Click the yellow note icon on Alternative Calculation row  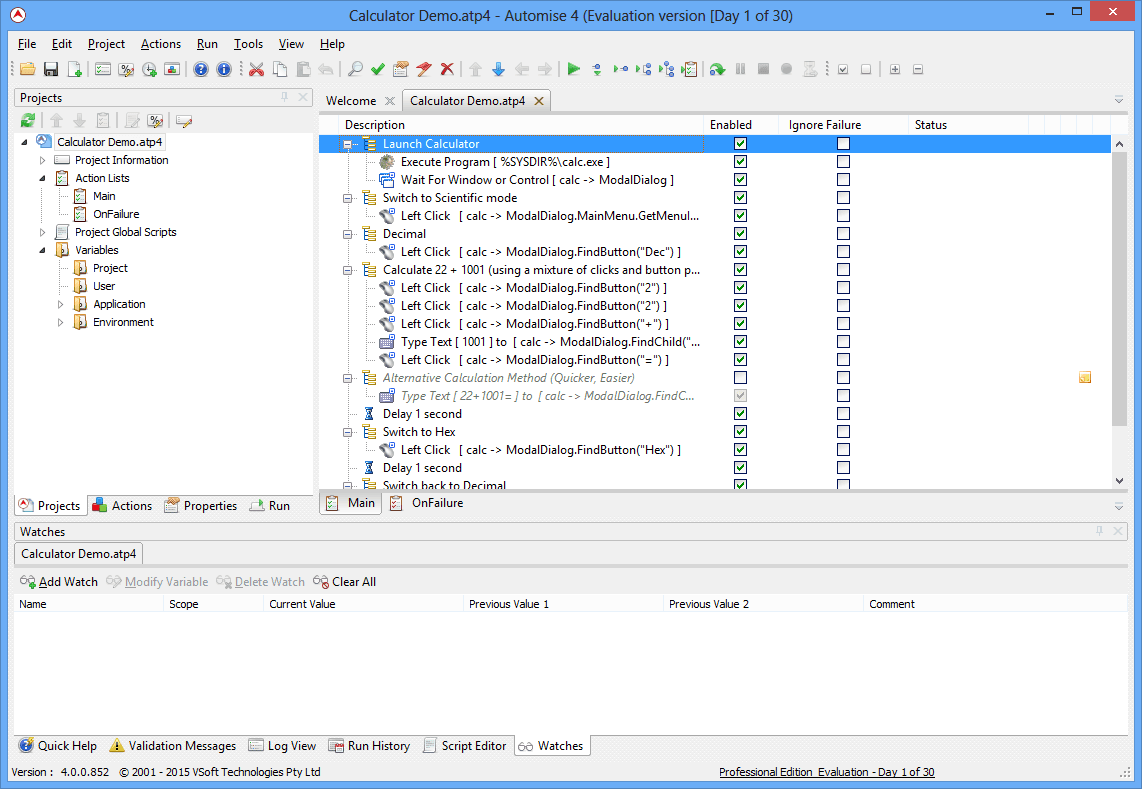pyautogui.click(x=1084, y=377)
